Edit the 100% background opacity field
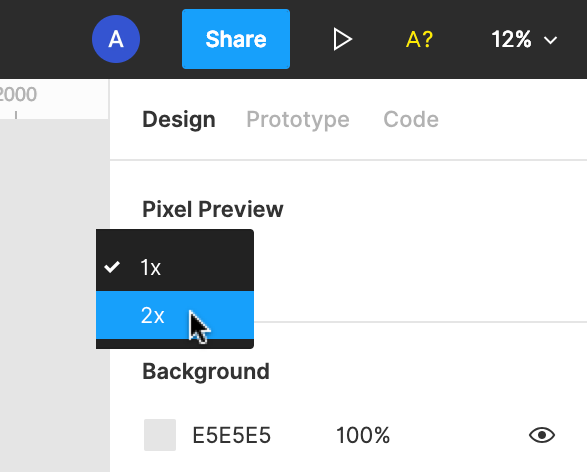 click(363, 435)
